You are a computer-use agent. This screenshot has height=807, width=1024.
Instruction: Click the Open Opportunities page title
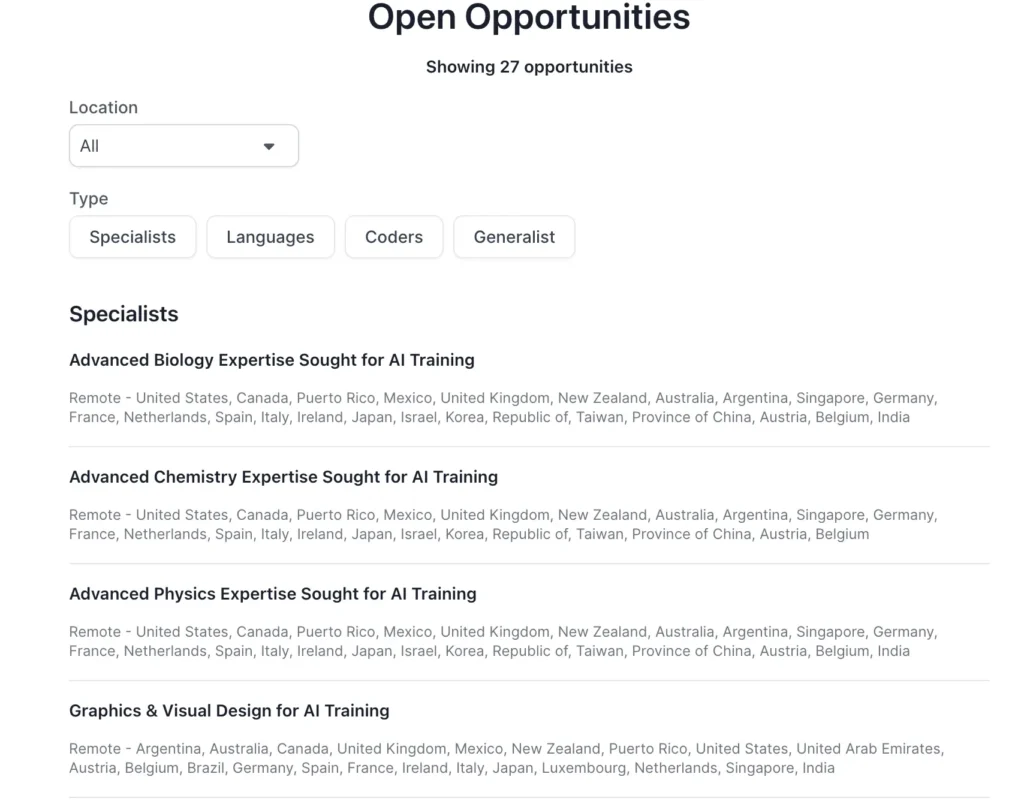click(529, 17)
